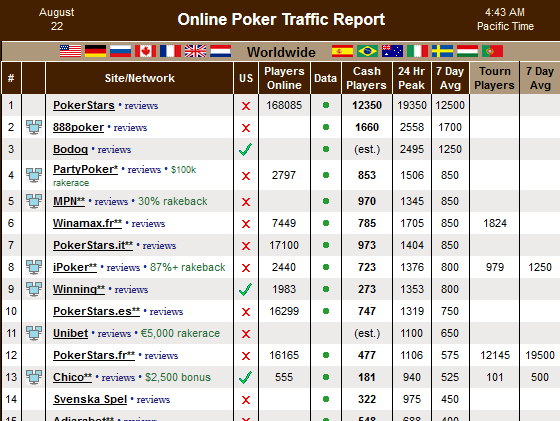Click green US checkmark for Chico
The width and height of the screenshot is (560, 421).
click(x=245, y=377)
